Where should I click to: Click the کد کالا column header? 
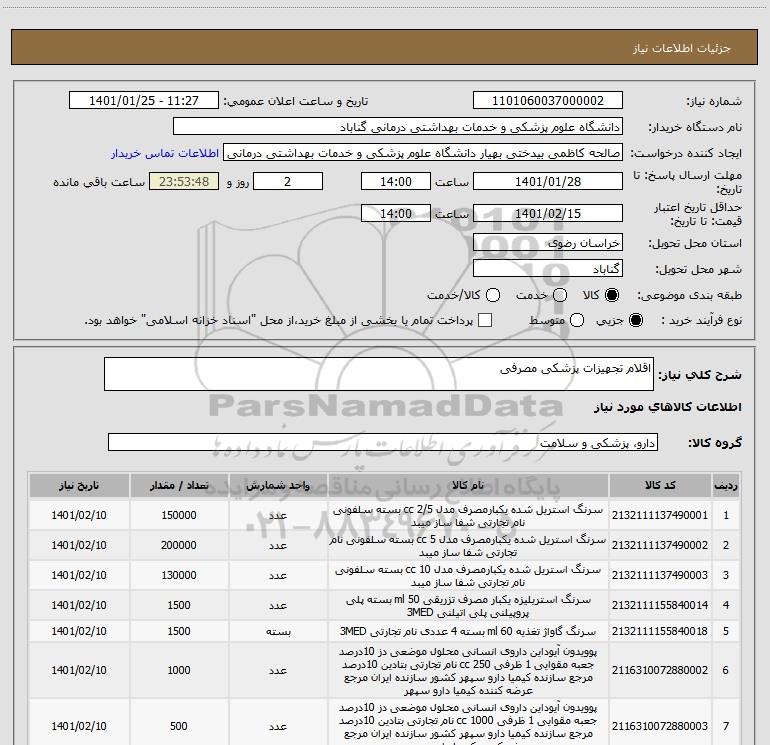[x=660, y=486]
